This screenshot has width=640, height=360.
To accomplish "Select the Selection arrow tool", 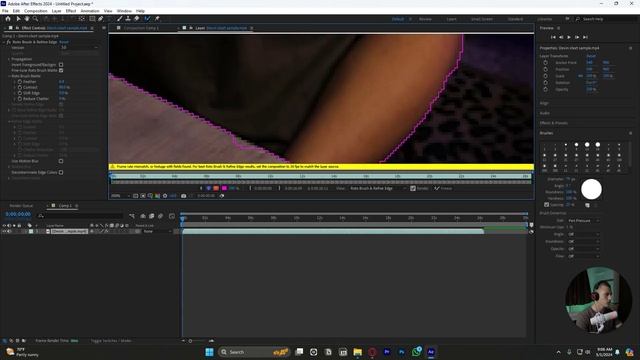I will coord(18,19).
